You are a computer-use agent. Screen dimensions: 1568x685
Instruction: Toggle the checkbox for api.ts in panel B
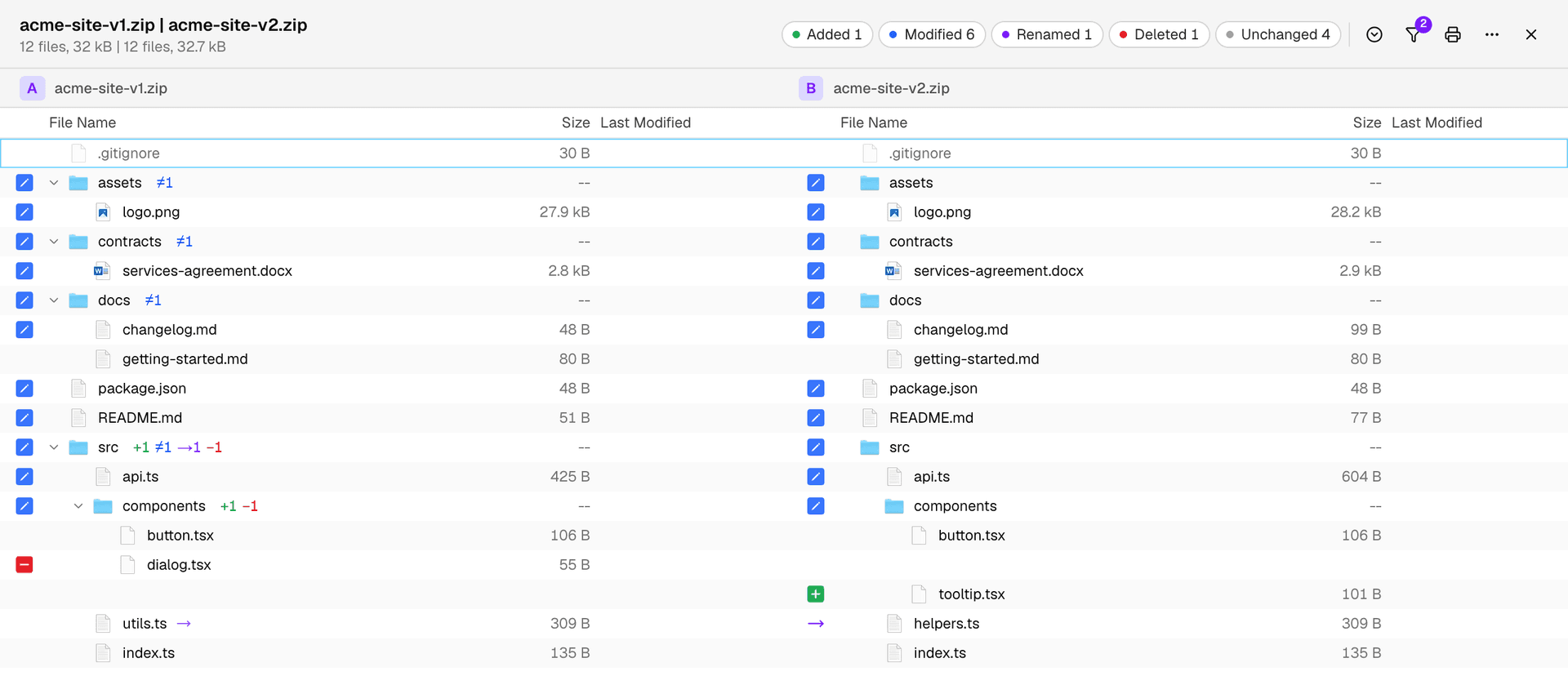click(816, 476)
